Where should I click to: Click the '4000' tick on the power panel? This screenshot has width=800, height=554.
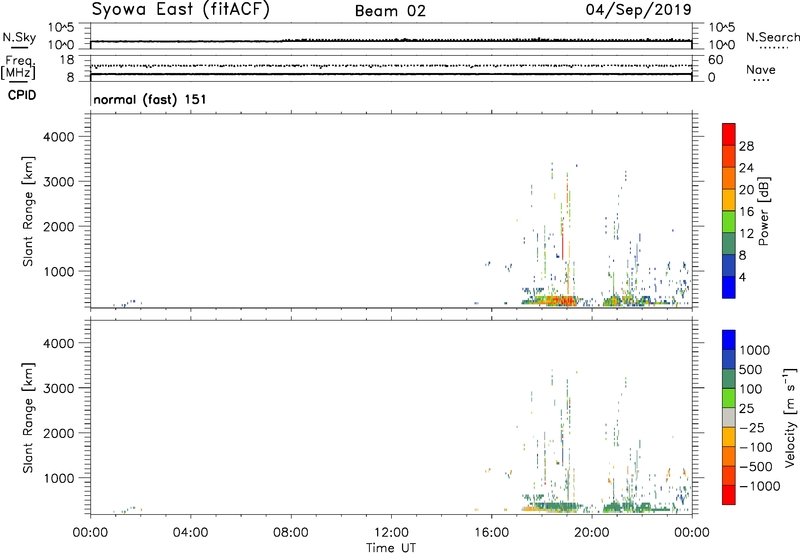59,137
